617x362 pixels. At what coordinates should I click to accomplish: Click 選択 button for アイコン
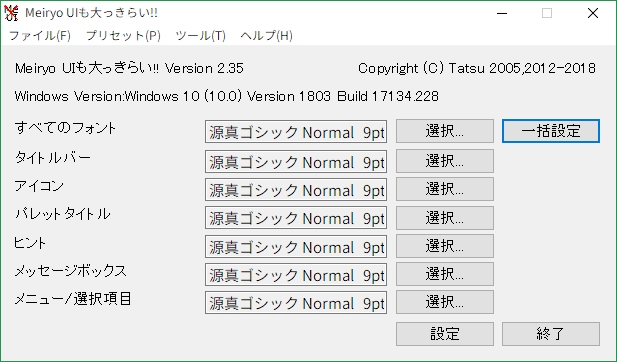click(445, 189)
